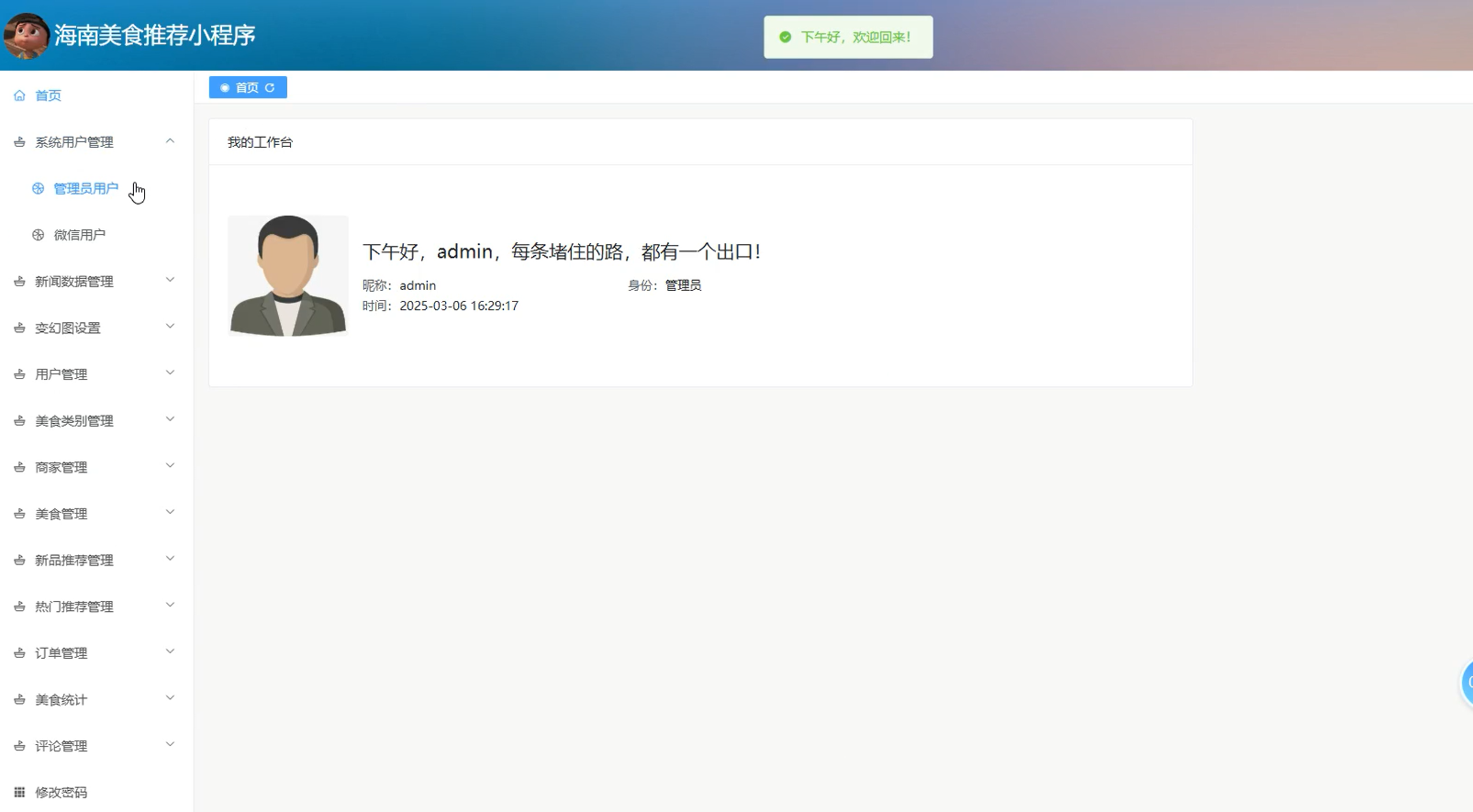Click the icon beside 商家管理
1473x812 pixels.
pos(19,467)
